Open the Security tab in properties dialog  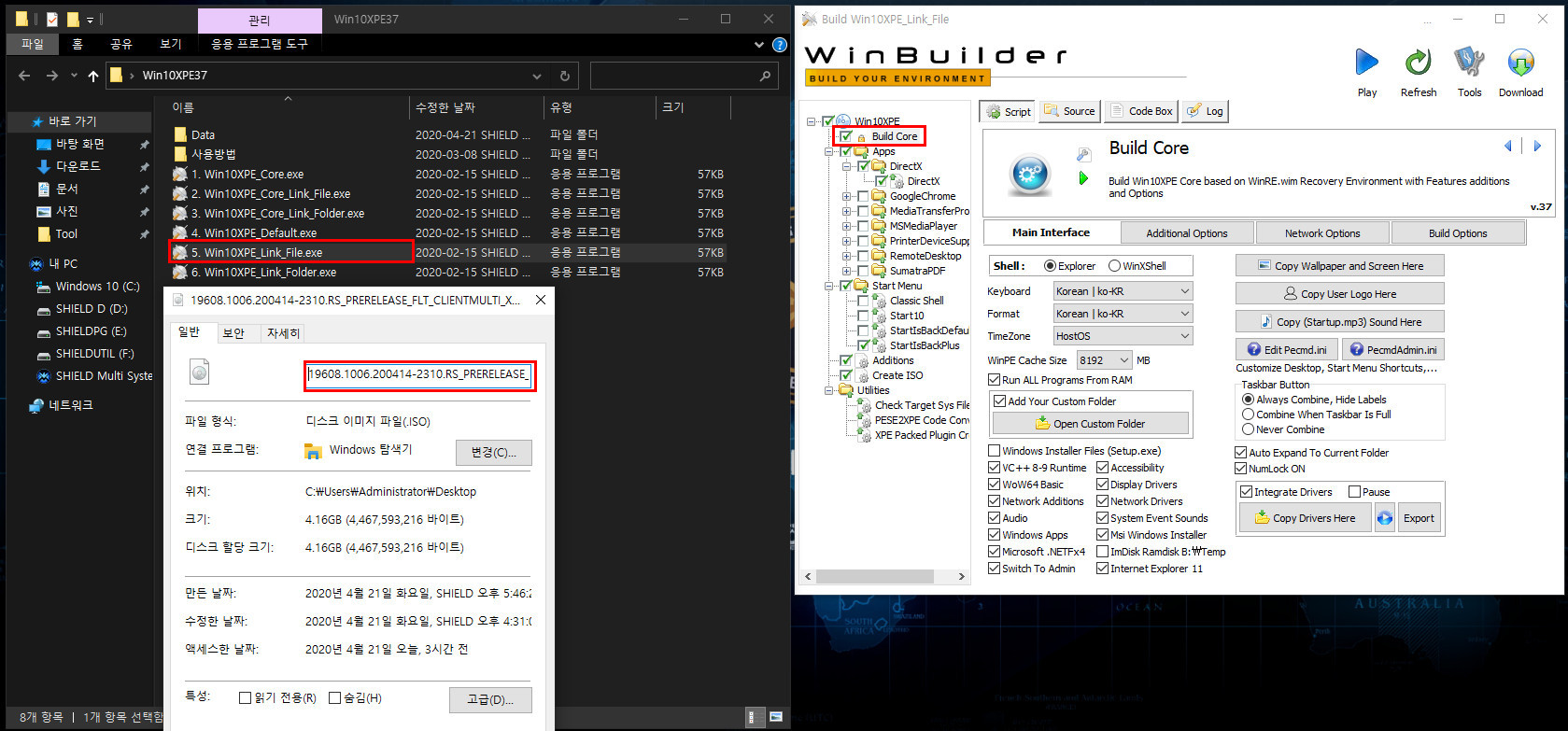coord(233,333)
